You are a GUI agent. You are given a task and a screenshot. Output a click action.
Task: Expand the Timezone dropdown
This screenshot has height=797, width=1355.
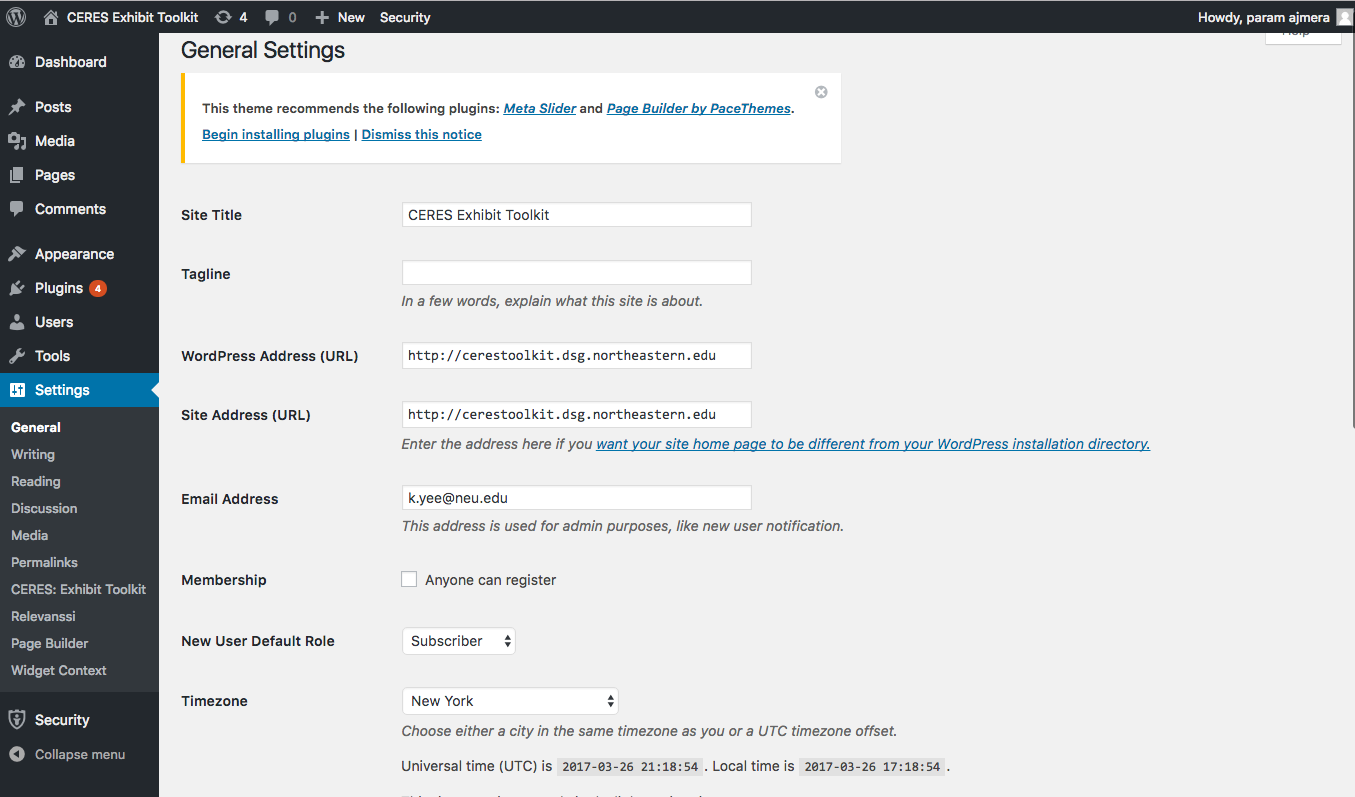tap(509, 701)
